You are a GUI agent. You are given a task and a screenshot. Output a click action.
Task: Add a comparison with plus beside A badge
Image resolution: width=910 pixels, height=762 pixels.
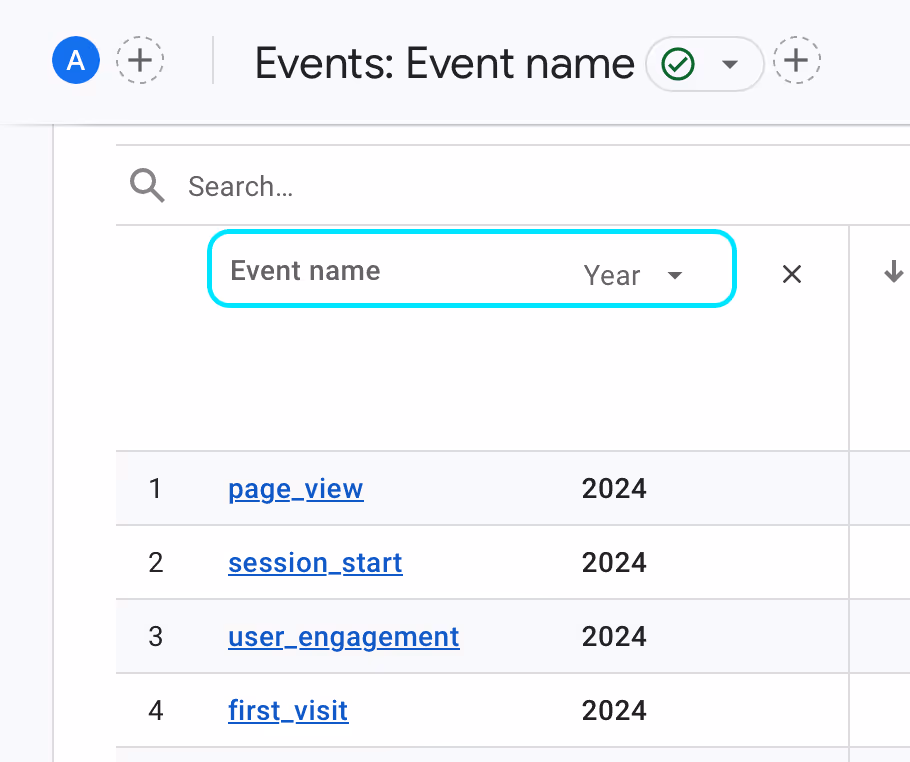coord(140,62)
